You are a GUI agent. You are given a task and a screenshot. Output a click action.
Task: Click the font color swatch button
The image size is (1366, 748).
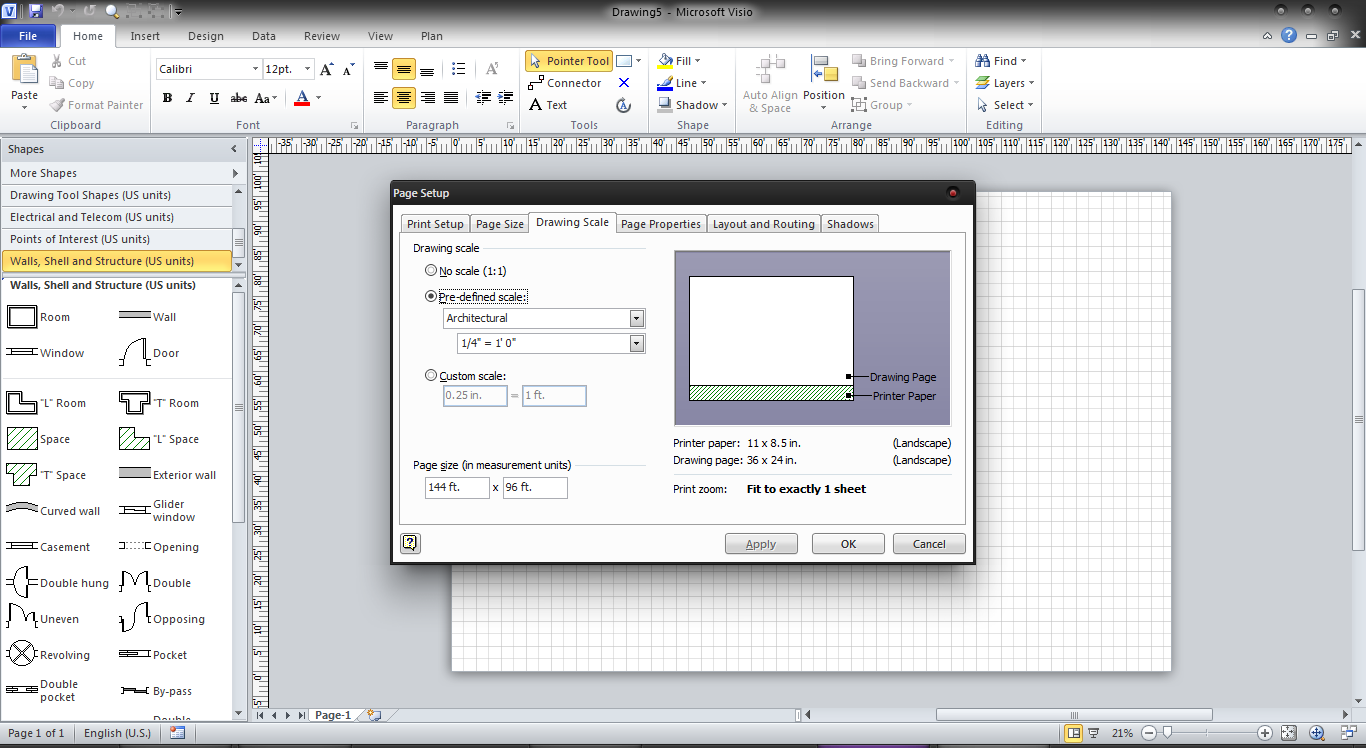[303, 98]
